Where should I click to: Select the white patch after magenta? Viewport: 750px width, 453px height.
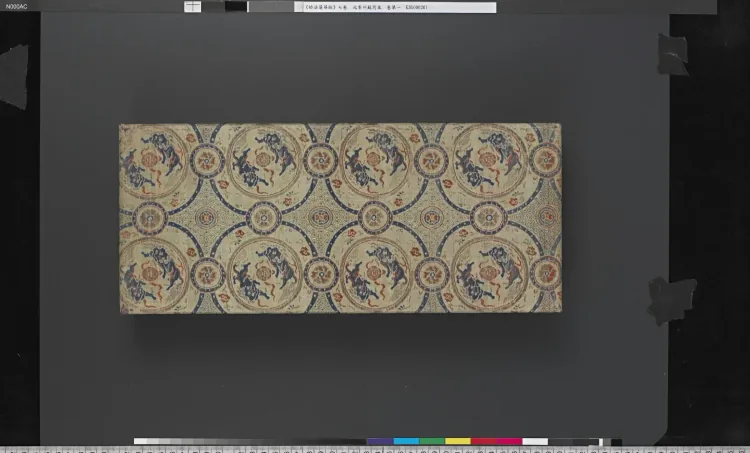(535, 441)
